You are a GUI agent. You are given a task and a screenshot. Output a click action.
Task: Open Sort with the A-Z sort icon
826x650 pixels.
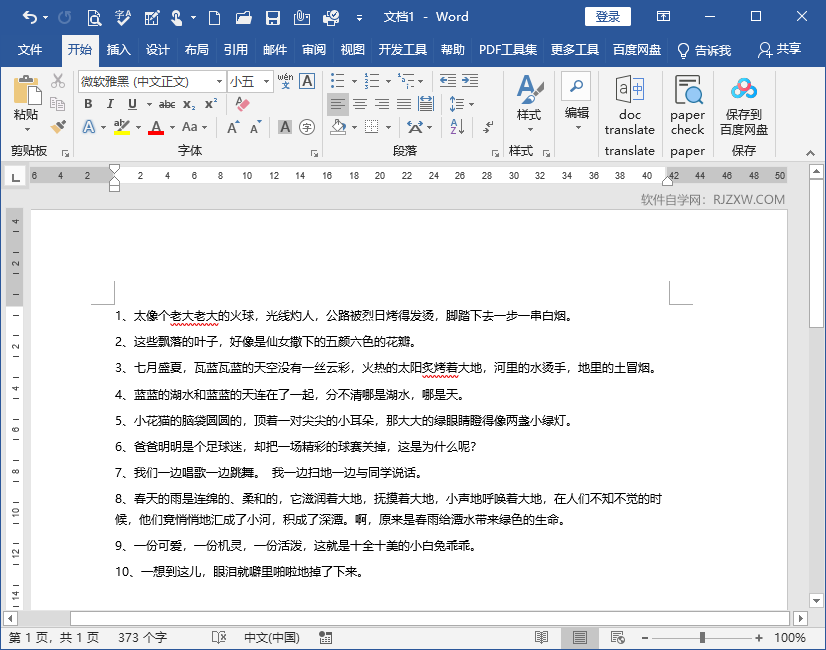[456, 126]
